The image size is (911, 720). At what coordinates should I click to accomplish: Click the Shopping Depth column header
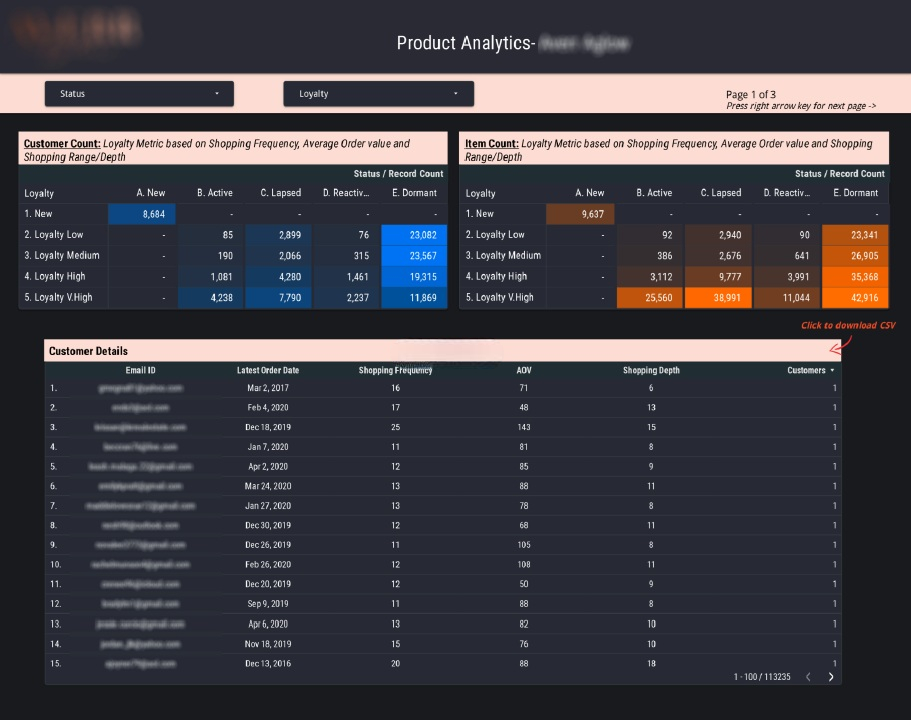pos(650,369)
